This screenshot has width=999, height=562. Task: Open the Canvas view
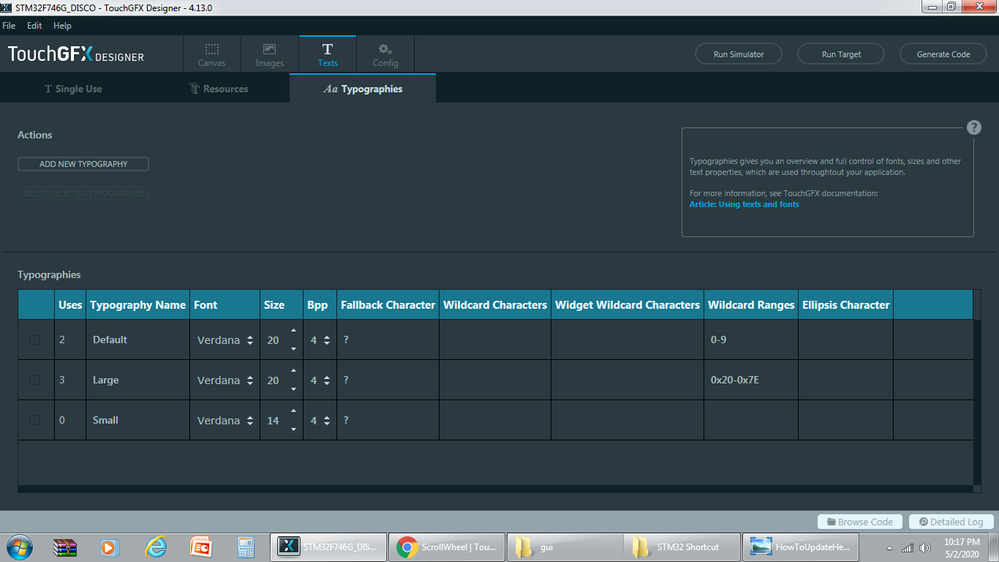coord(212,54)
